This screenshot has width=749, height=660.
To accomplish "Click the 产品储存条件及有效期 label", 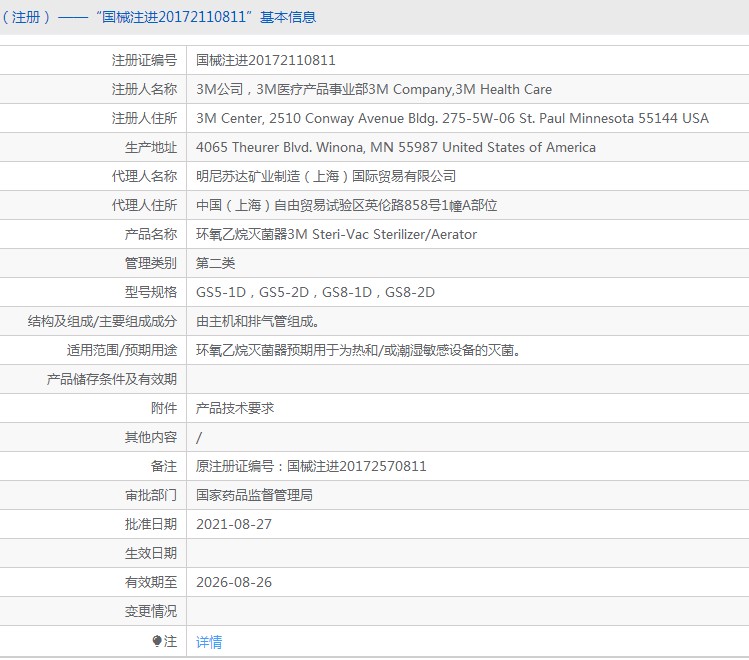I will coord(112,379).
